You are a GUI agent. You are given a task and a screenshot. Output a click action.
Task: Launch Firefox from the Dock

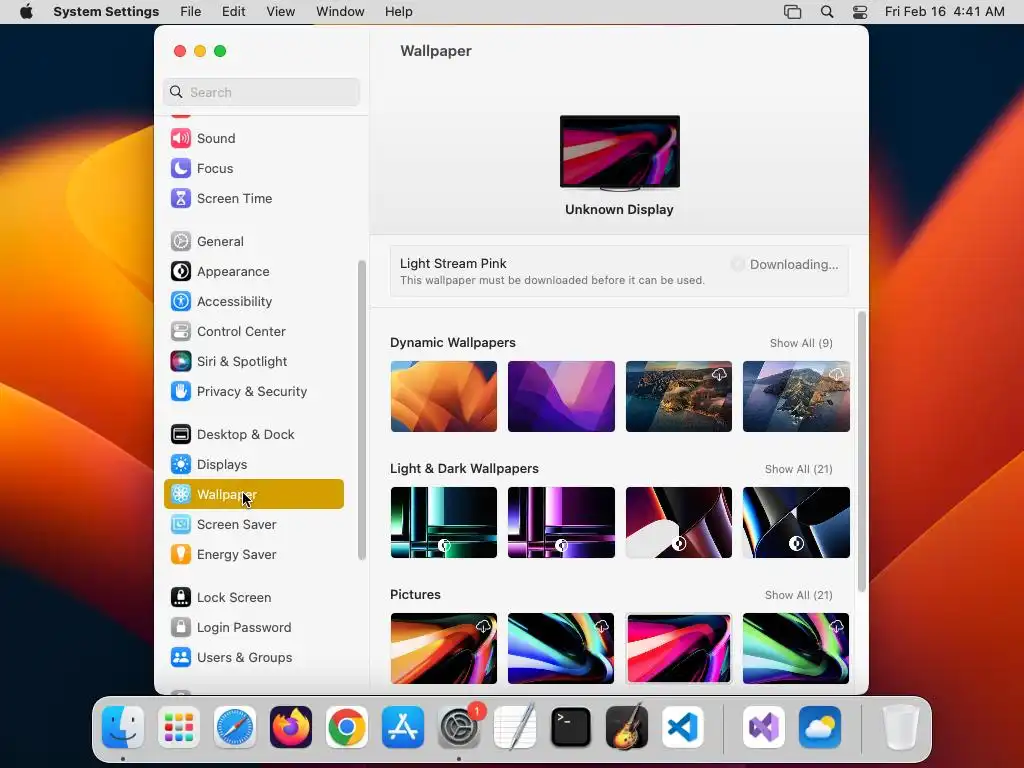[x=291, y=727]
